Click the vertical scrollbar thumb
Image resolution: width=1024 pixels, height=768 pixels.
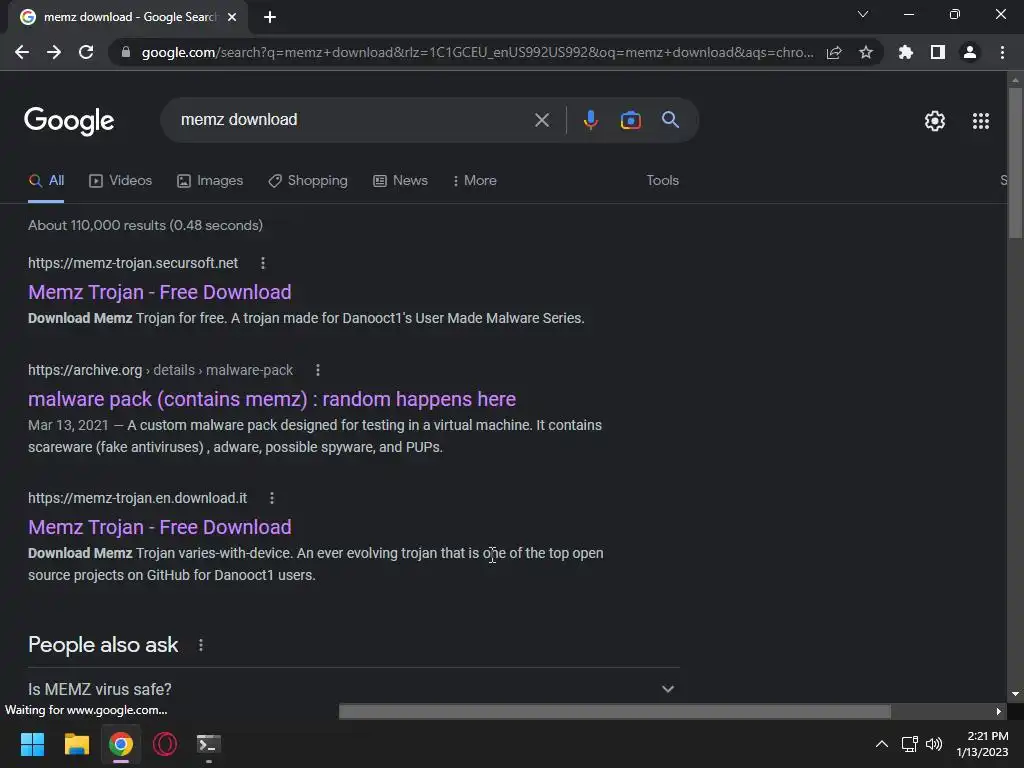tap(1015, 163)
